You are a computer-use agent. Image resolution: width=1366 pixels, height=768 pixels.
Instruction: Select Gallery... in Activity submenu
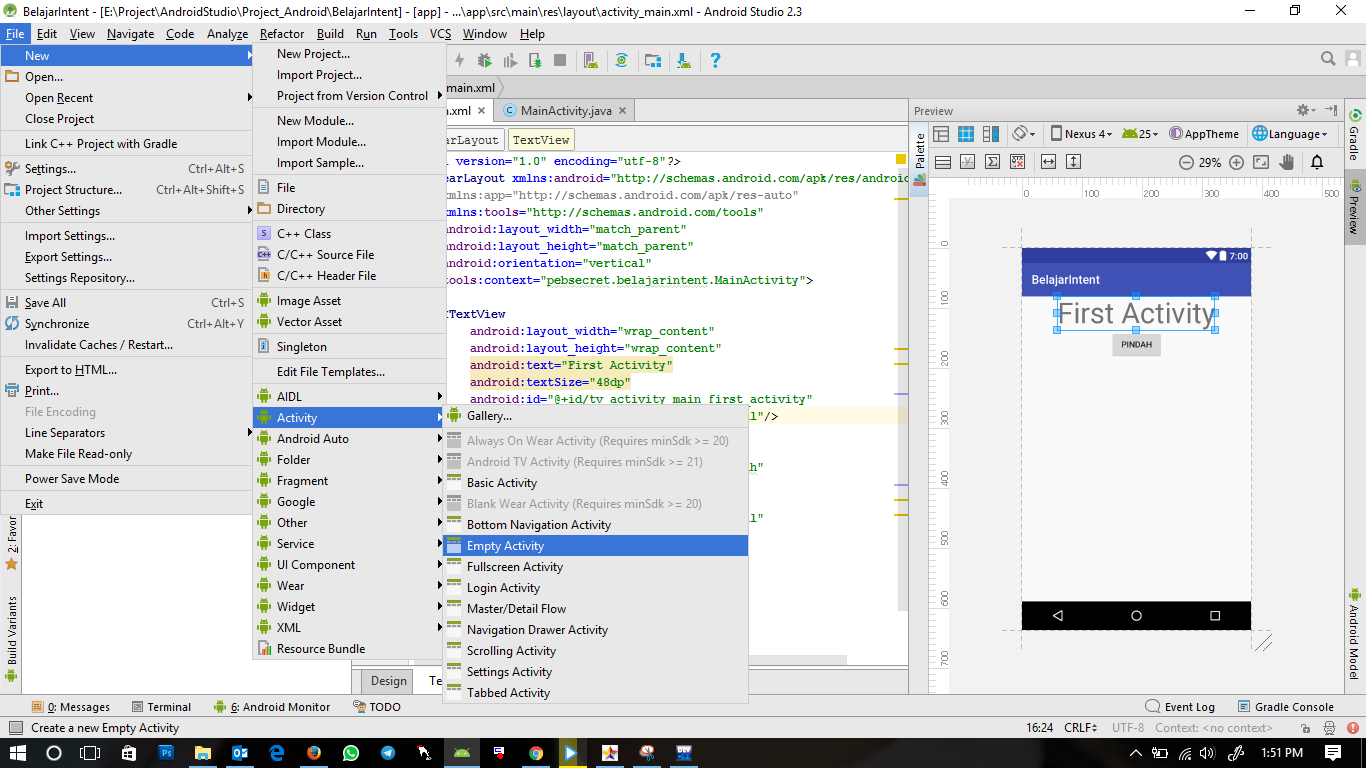click(596, 416)
